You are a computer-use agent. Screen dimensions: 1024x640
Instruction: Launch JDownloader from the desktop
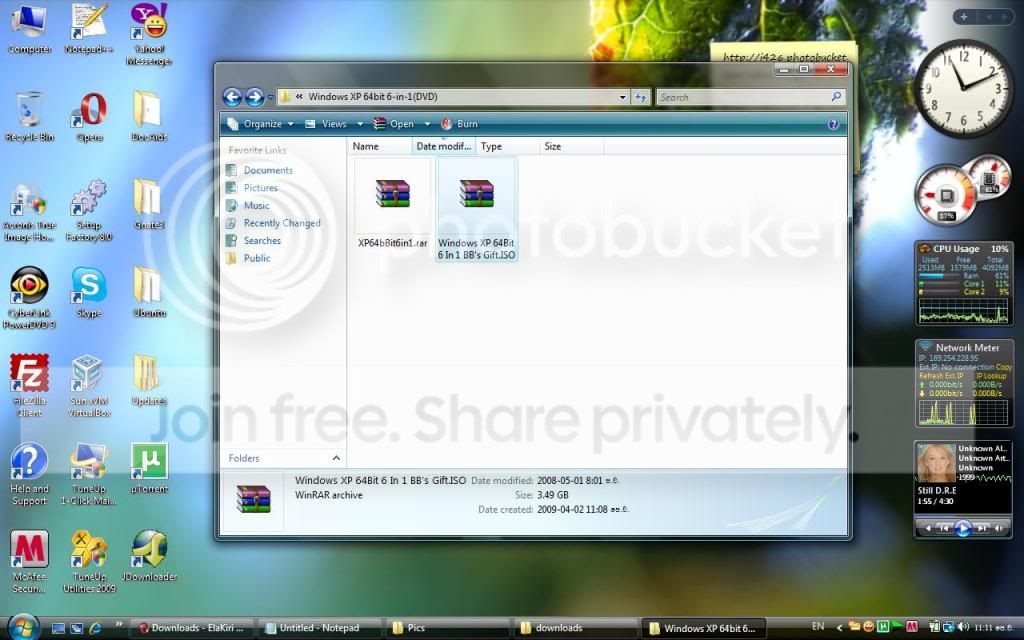pos(149,556)
